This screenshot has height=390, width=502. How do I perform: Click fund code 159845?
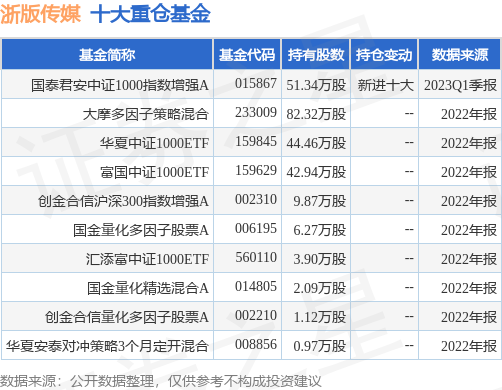pos(256,141)
